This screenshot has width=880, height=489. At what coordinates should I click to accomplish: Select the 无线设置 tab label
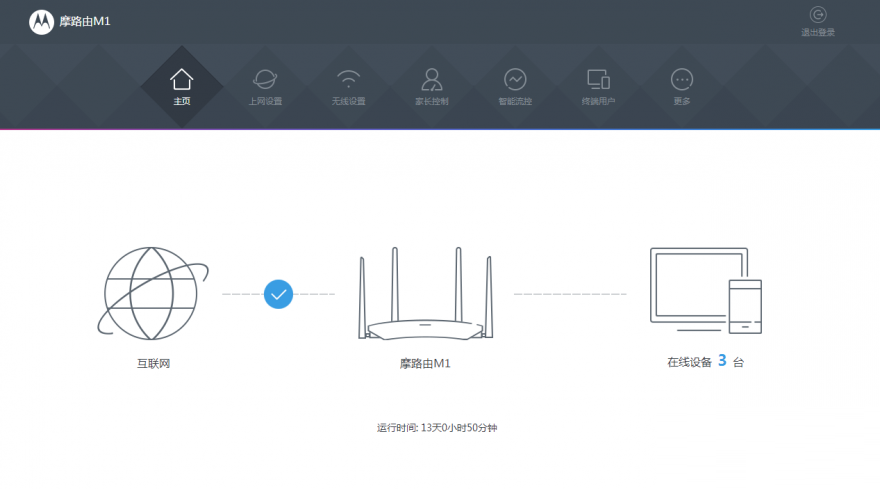click(348, 102)
